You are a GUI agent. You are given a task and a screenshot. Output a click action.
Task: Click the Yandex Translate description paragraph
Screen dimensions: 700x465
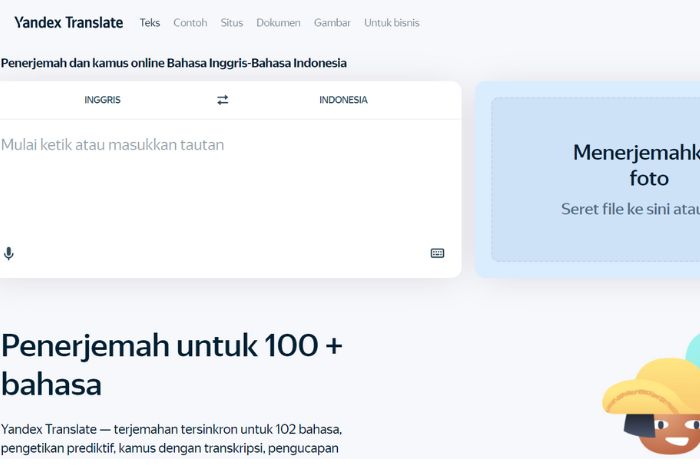[171, 438]
